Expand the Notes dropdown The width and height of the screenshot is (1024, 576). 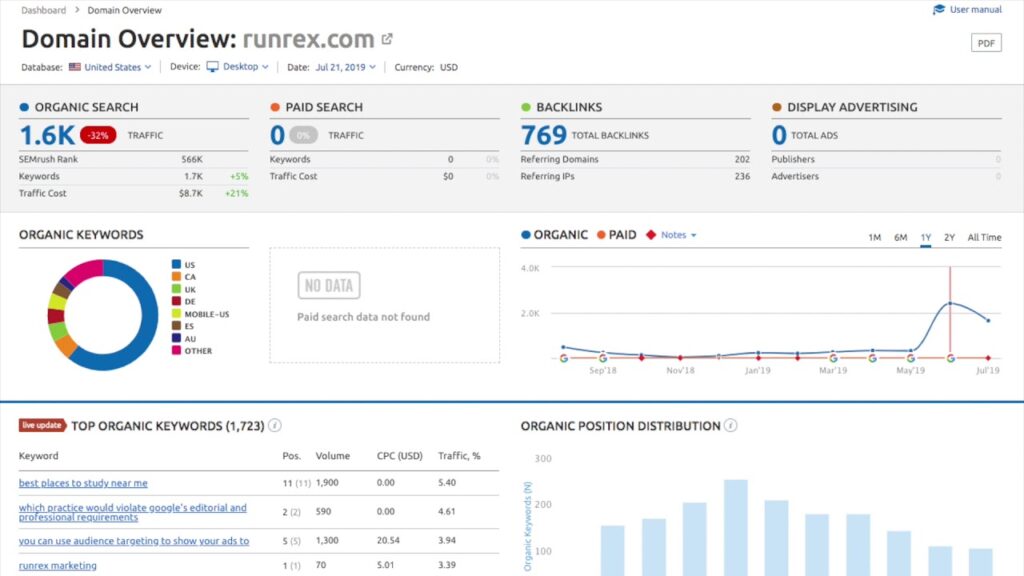[679, 234]
